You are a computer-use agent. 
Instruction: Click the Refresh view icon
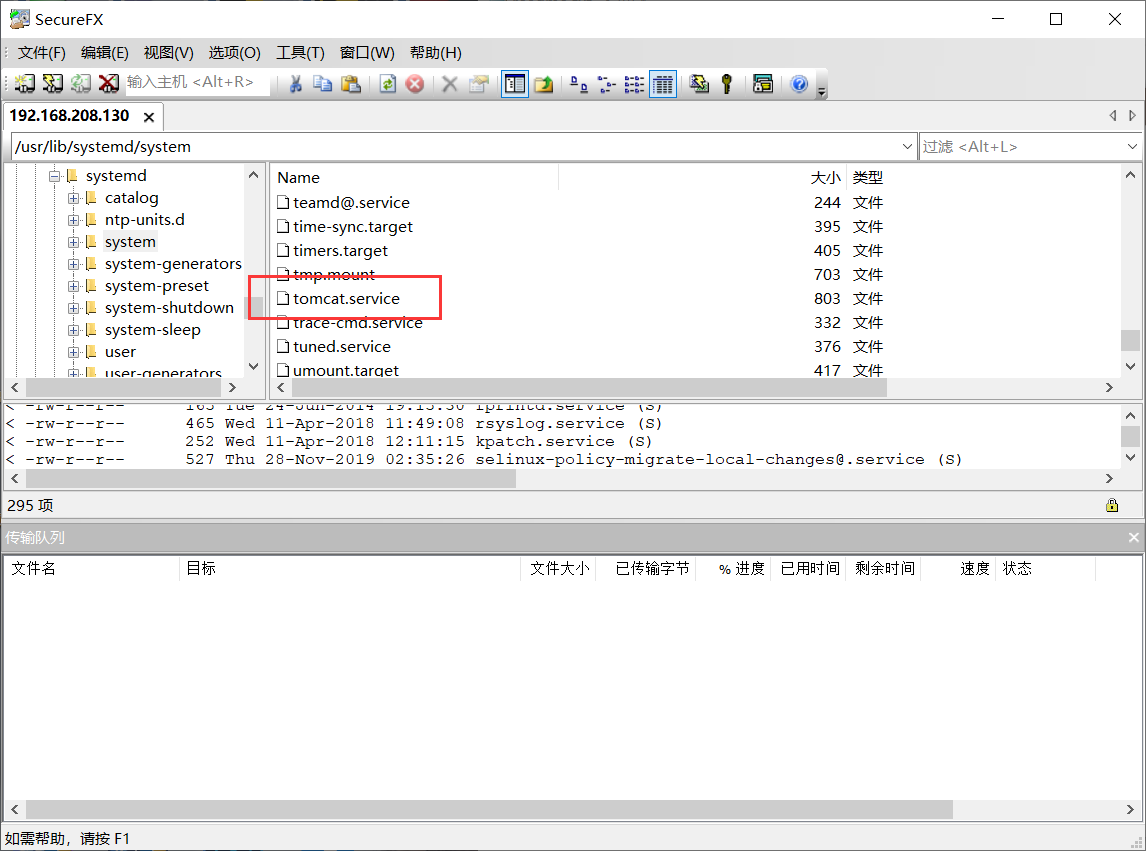pos(388,84)
